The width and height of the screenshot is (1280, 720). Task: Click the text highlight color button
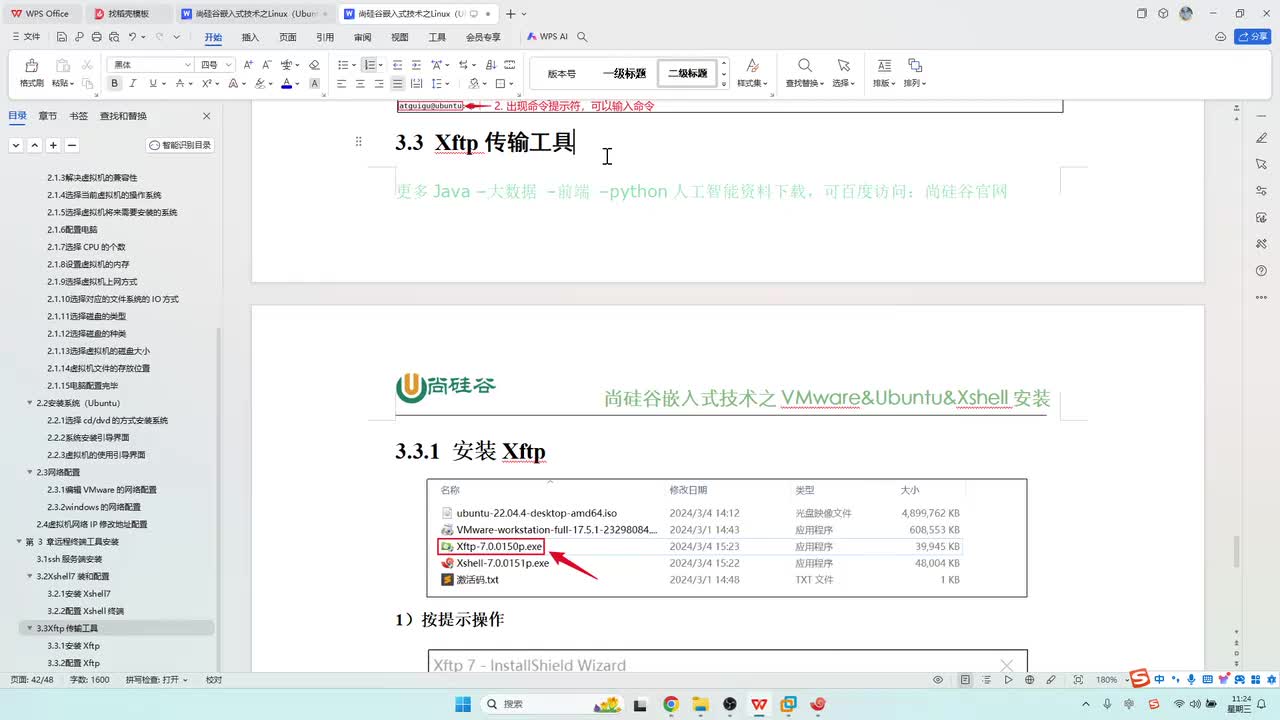pyautogui.click(x=258, y=84)
